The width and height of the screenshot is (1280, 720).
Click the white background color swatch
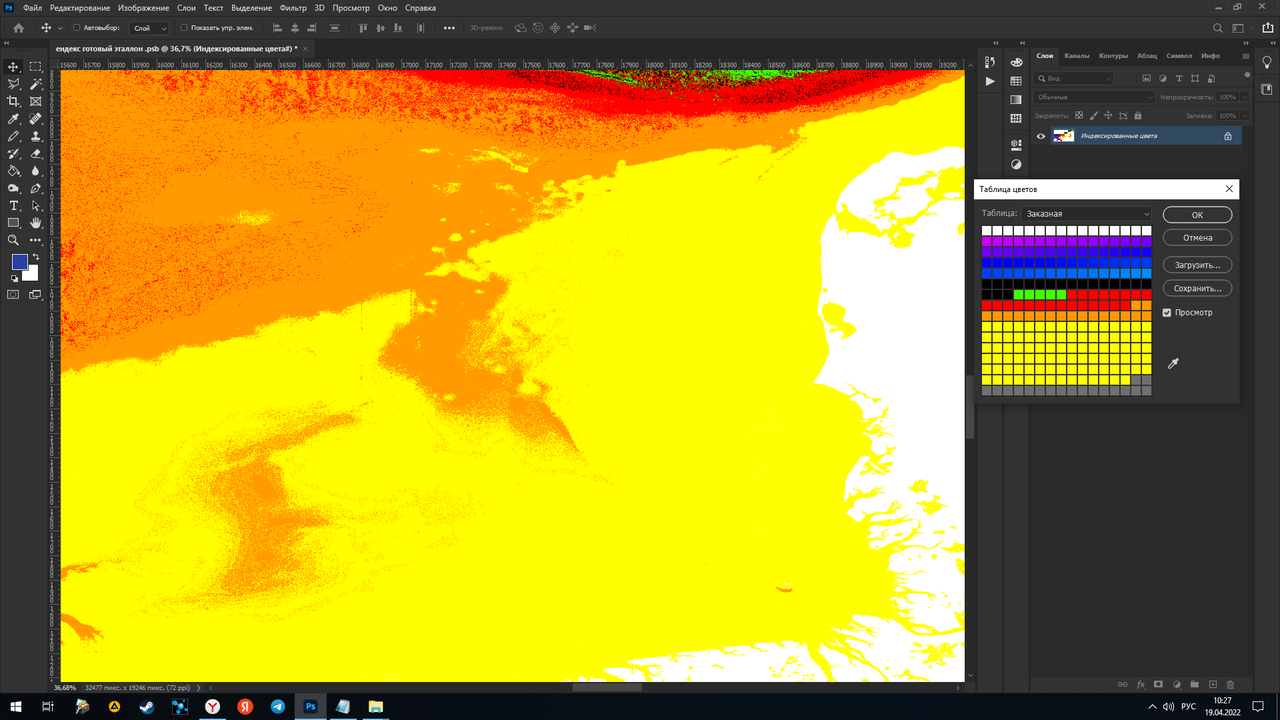33,275
